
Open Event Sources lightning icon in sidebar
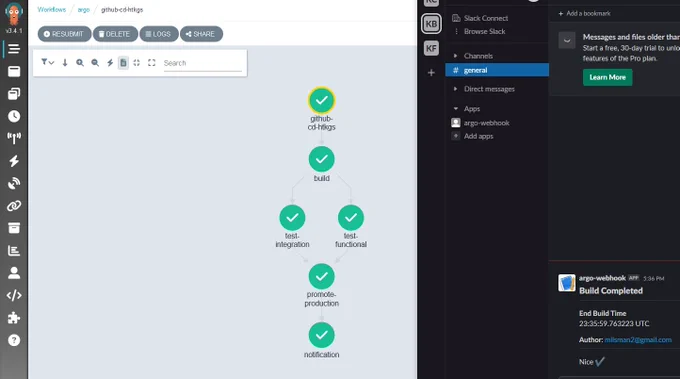14,161
